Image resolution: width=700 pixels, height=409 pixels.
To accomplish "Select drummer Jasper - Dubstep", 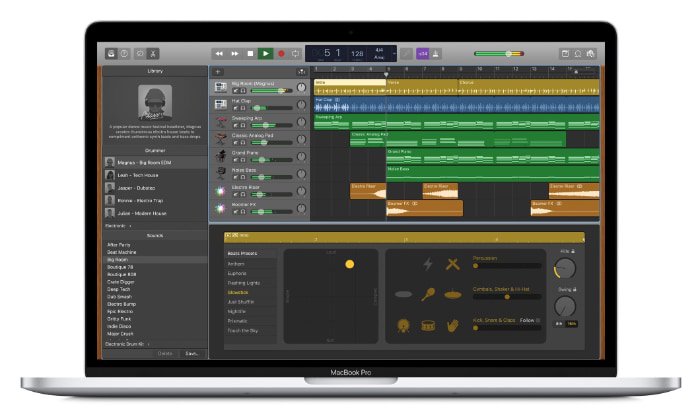I will pos(155,188).
